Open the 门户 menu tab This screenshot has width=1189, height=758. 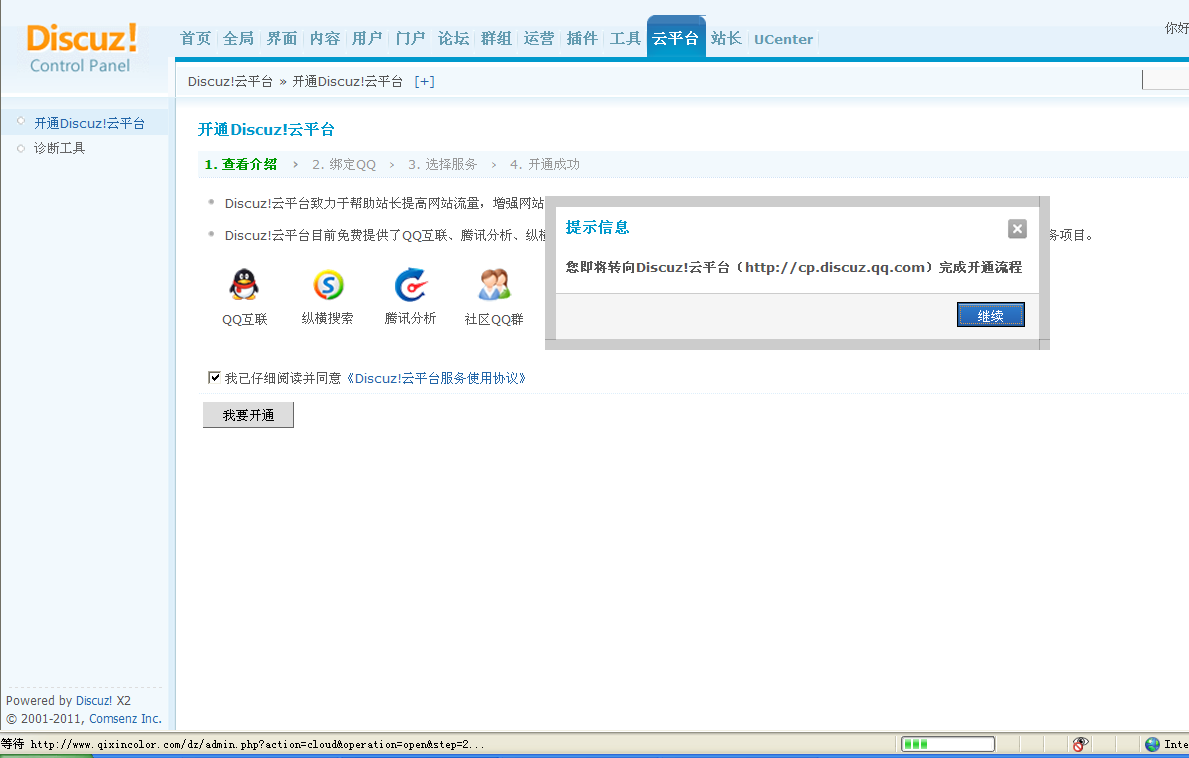pos(410,39)
